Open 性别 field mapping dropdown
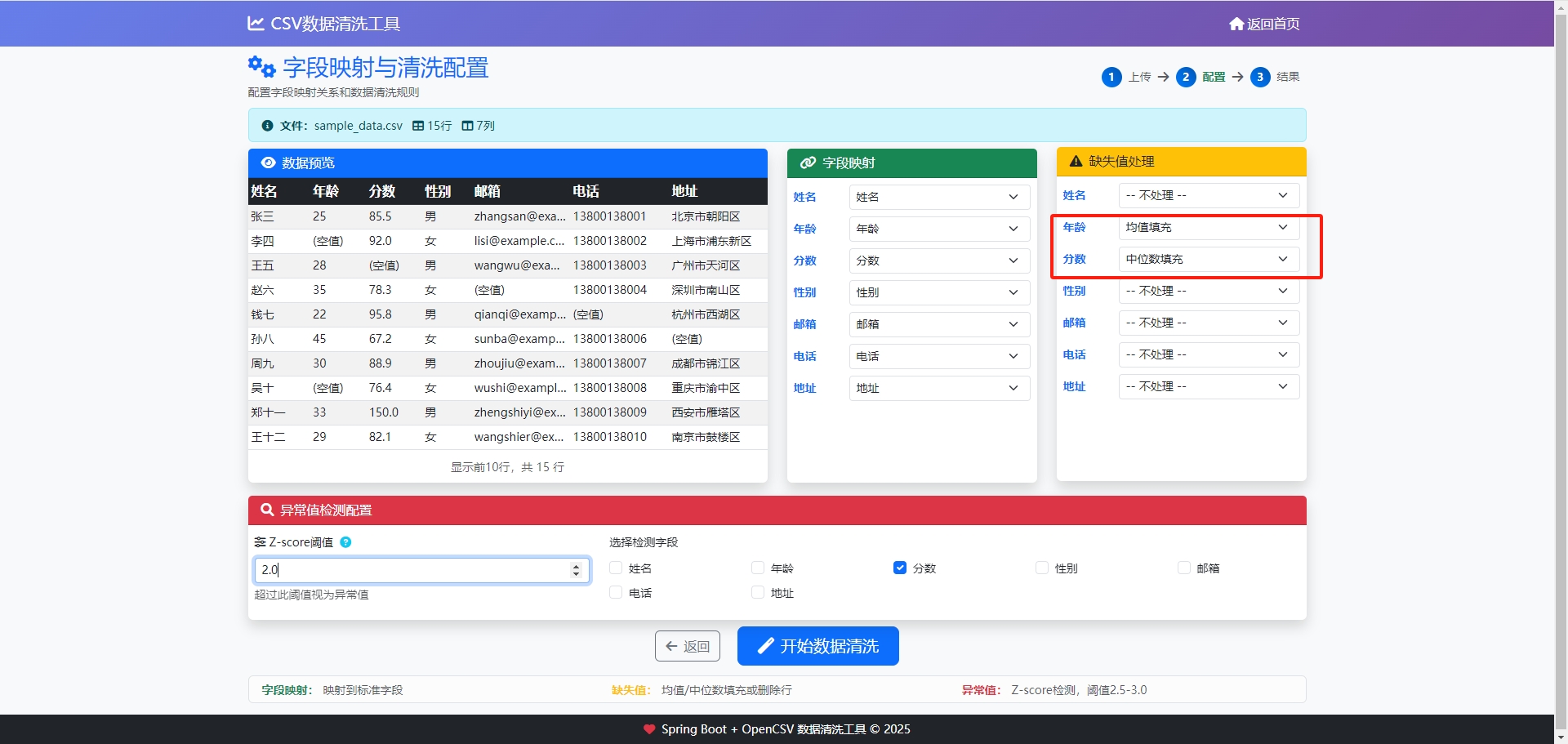This screenshot has width=1568, height=744. pyautogui.click(x=939, y=292)
